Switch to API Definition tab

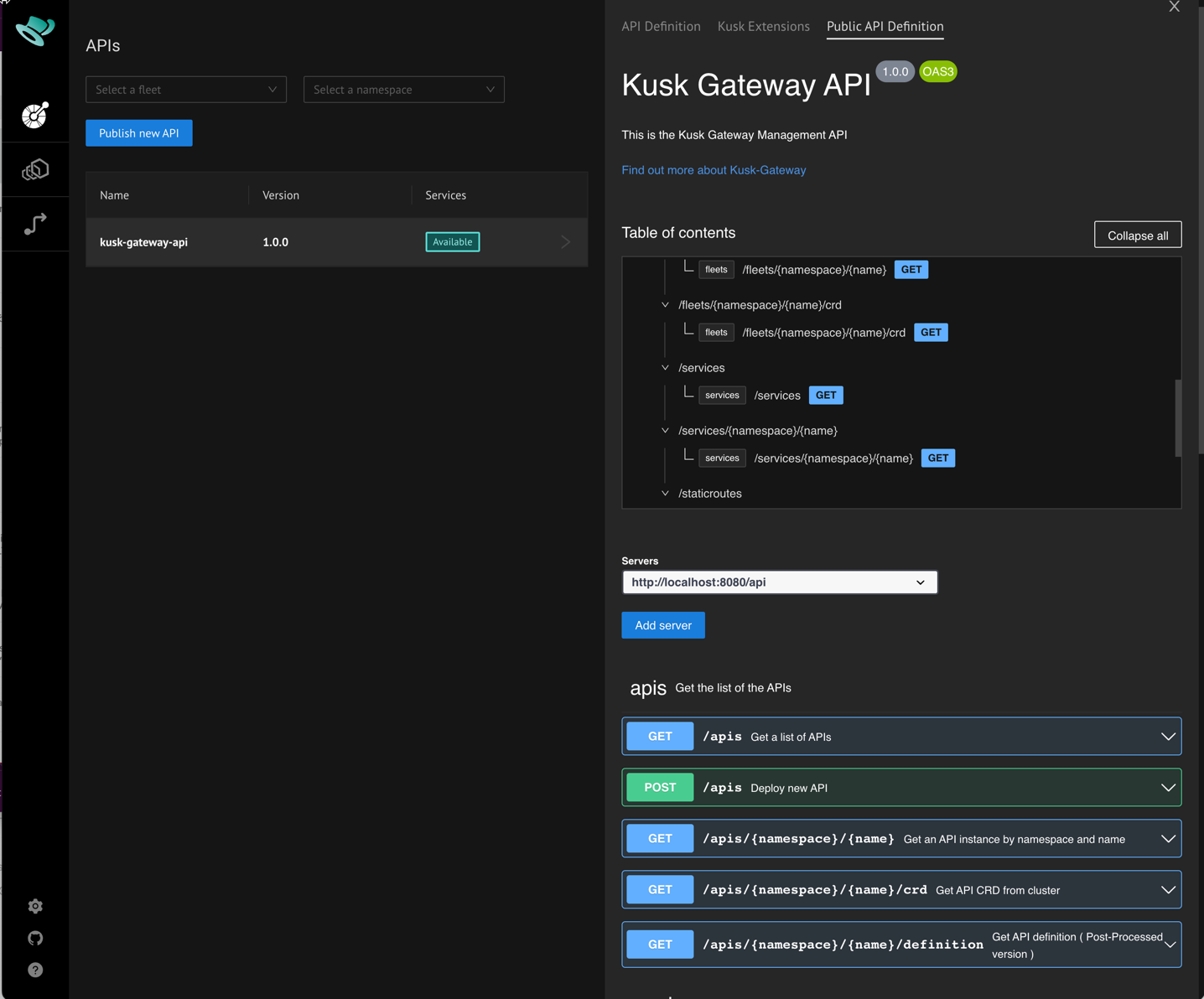pos(661,27)
